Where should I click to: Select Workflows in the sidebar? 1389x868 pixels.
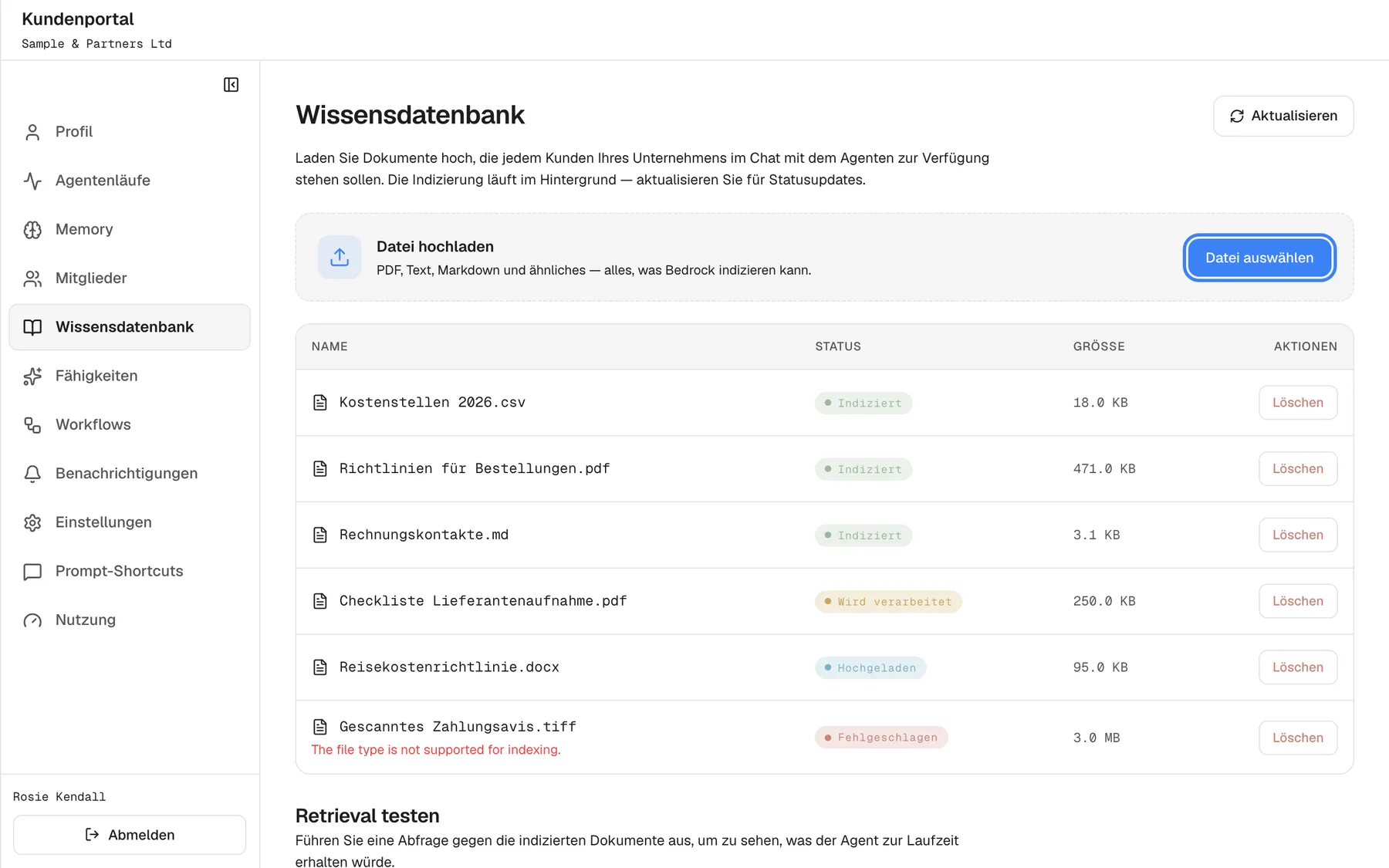[x=130, y=425]
